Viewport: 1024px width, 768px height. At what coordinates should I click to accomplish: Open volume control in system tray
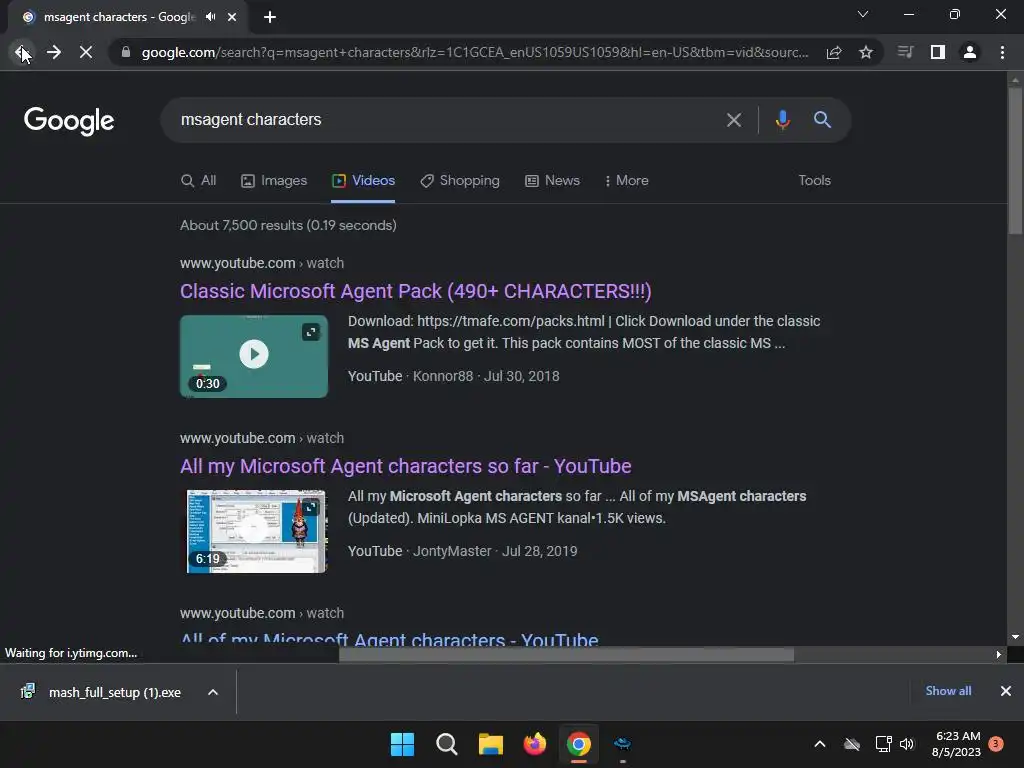(907, 744)
